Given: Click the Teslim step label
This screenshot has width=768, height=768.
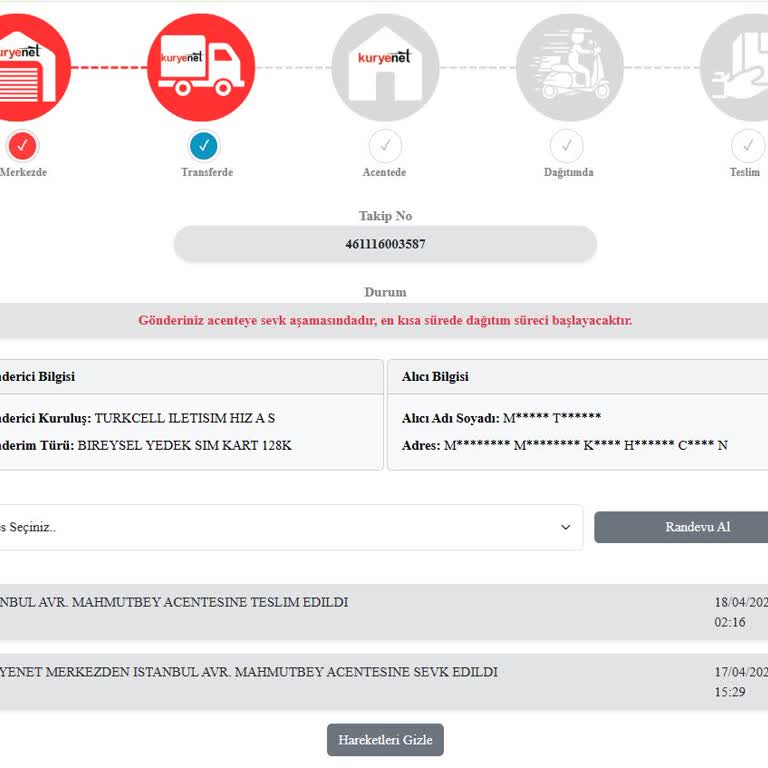Looking at the screenshot, I should click(744, 172).
